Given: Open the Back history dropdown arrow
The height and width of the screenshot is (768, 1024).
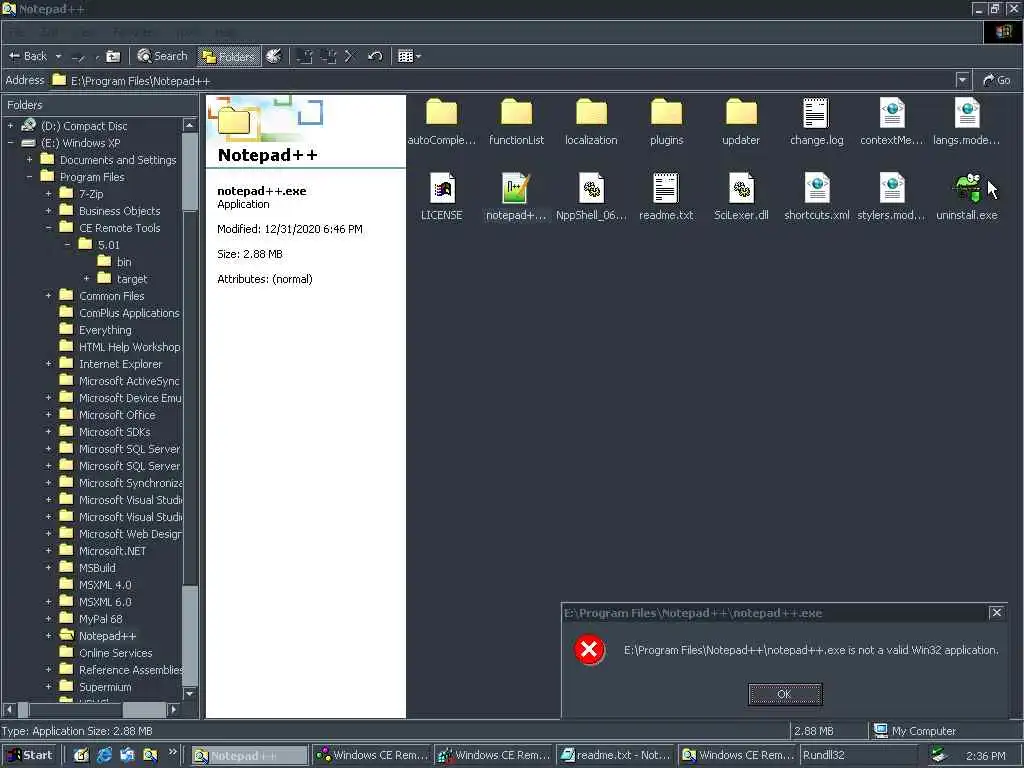Looking at the screenshot, I should (58, 57).
